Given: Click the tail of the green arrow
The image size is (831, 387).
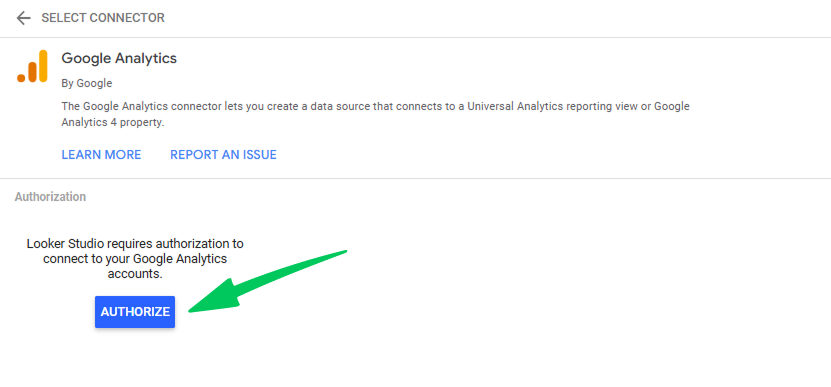Looking at the screenshot, I should (329, 257).
